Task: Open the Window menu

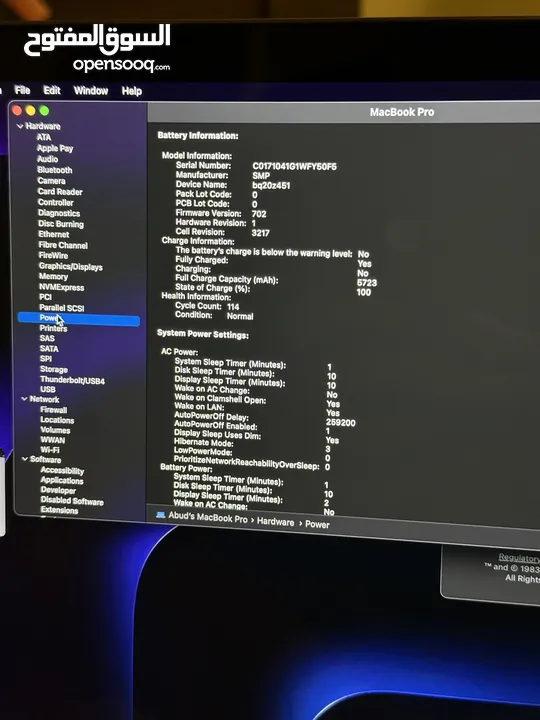Action: [x=91, y=90]
